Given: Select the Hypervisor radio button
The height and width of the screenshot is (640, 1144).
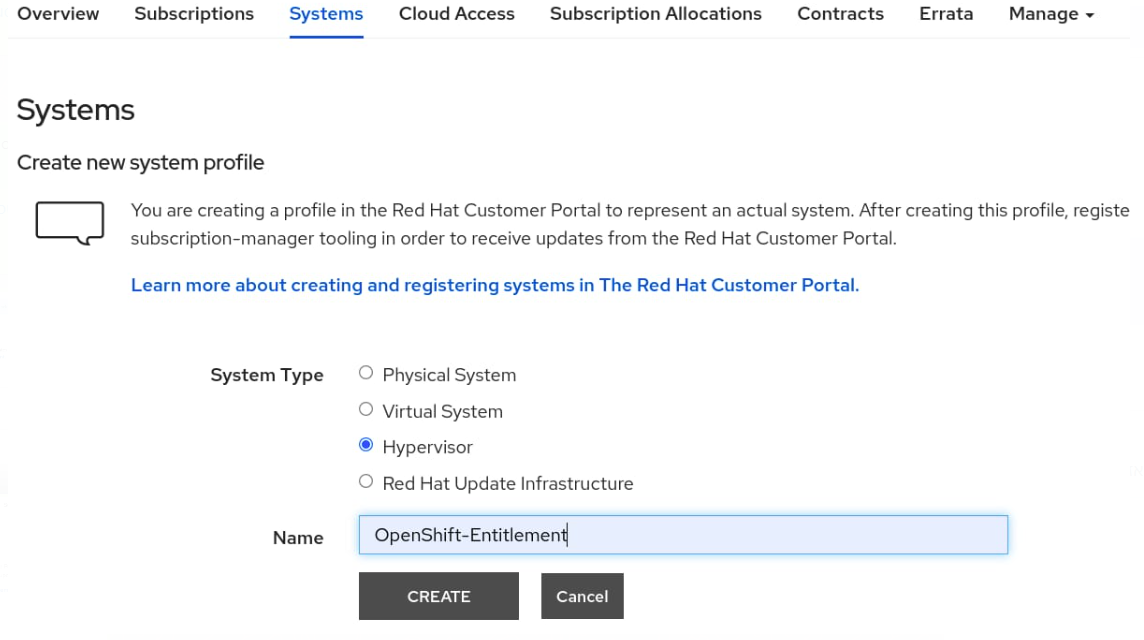Looking at the screenshot, I should click(366, 446).
